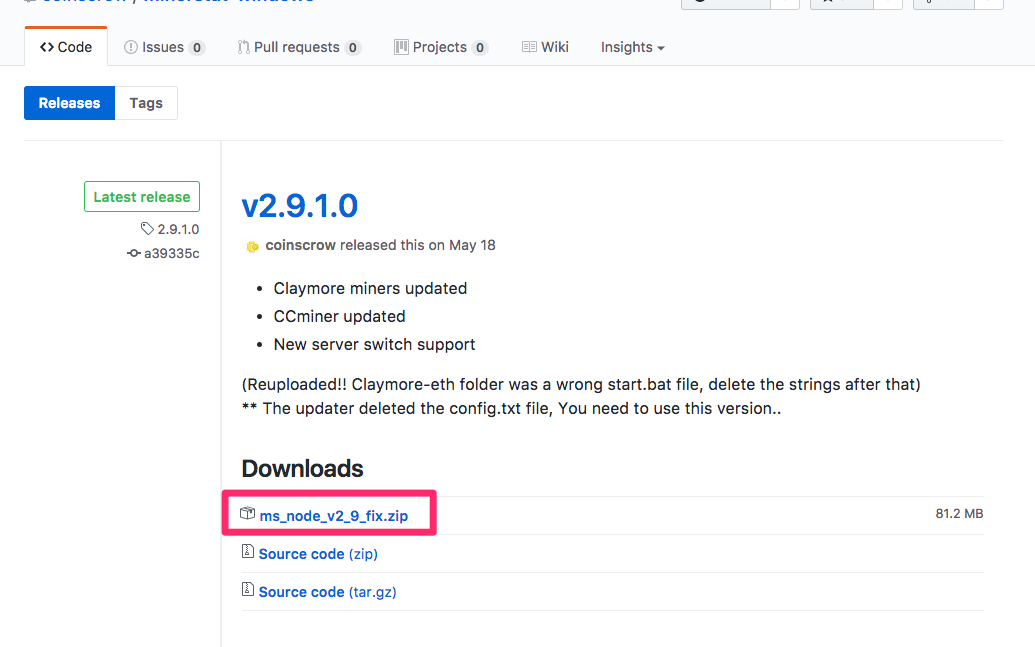Click the package icon beside ms_node_v2_9_fix.zip
This screenshot has height=647, width=1035.
(x=247, y=514)
